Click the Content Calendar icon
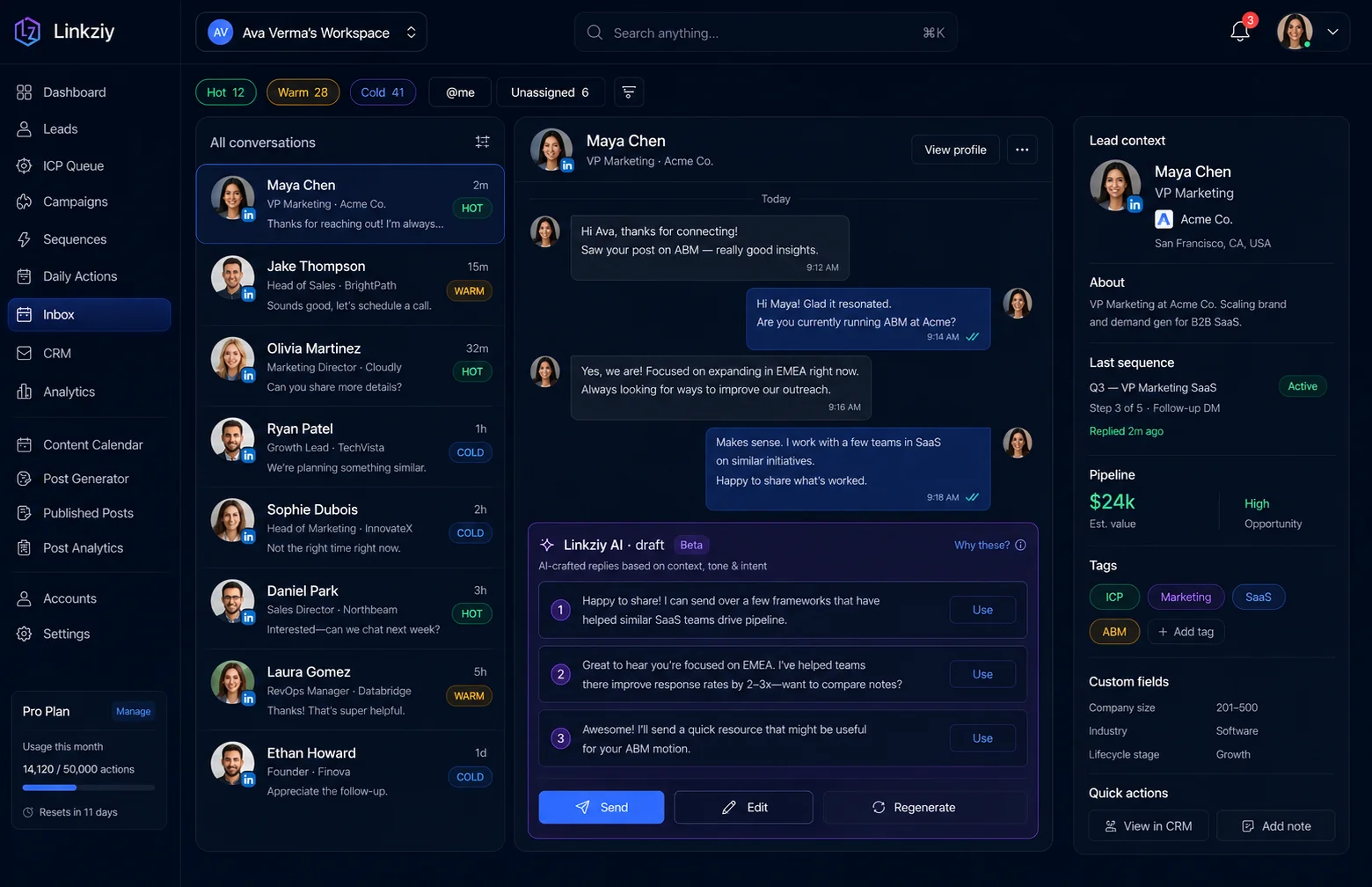 pyautogui.click(x=24, y=445)
